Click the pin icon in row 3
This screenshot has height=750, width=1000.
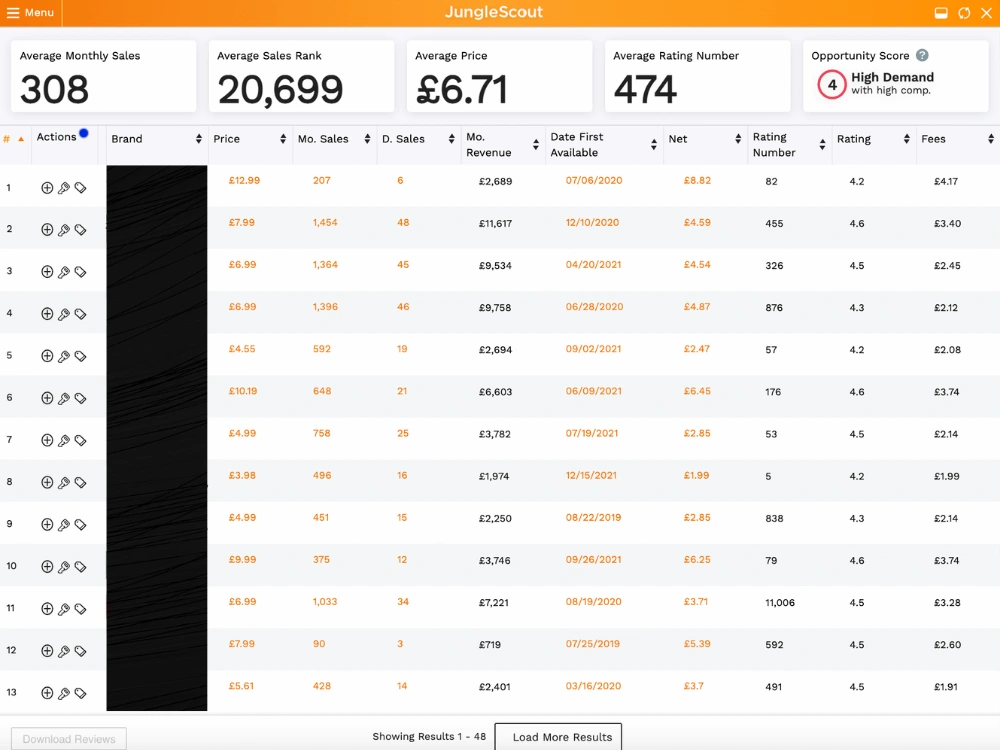pyautogui.click(x=64, y=272)
